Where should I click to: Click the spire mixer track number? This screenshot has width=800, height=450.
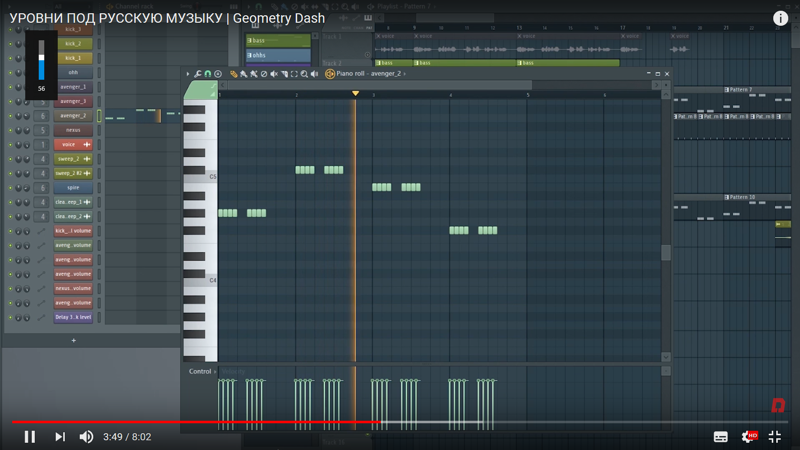(x=42, y=188)
